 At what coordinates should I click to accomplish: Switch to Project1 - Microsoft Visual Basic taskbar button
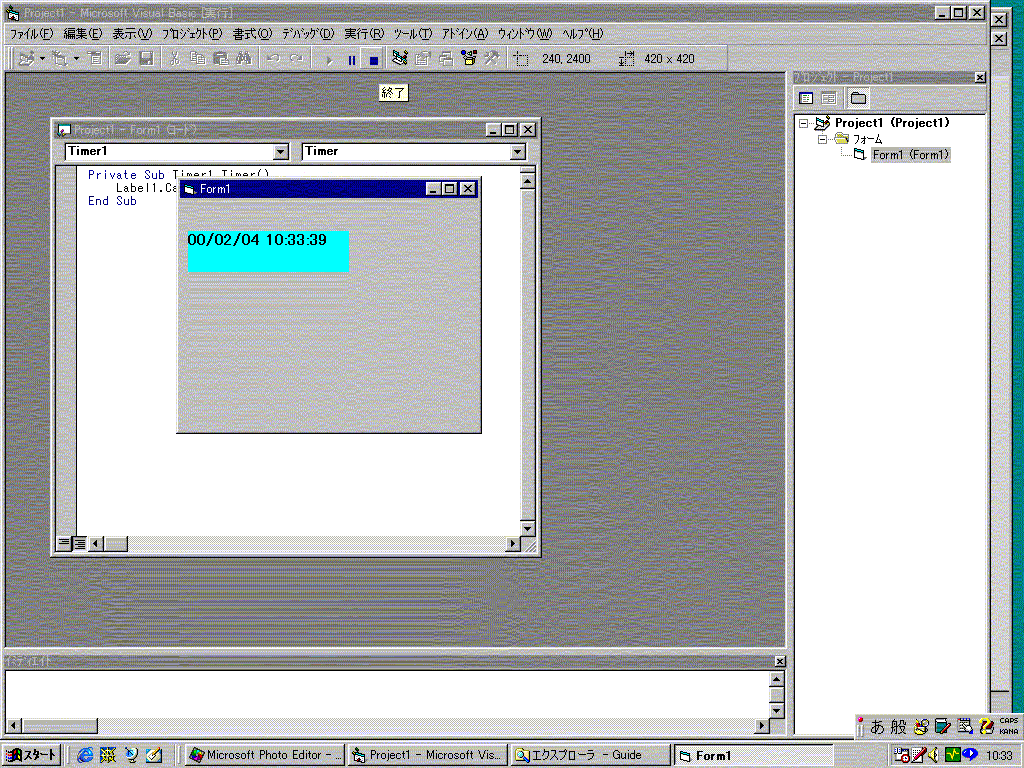pos(428,755)
